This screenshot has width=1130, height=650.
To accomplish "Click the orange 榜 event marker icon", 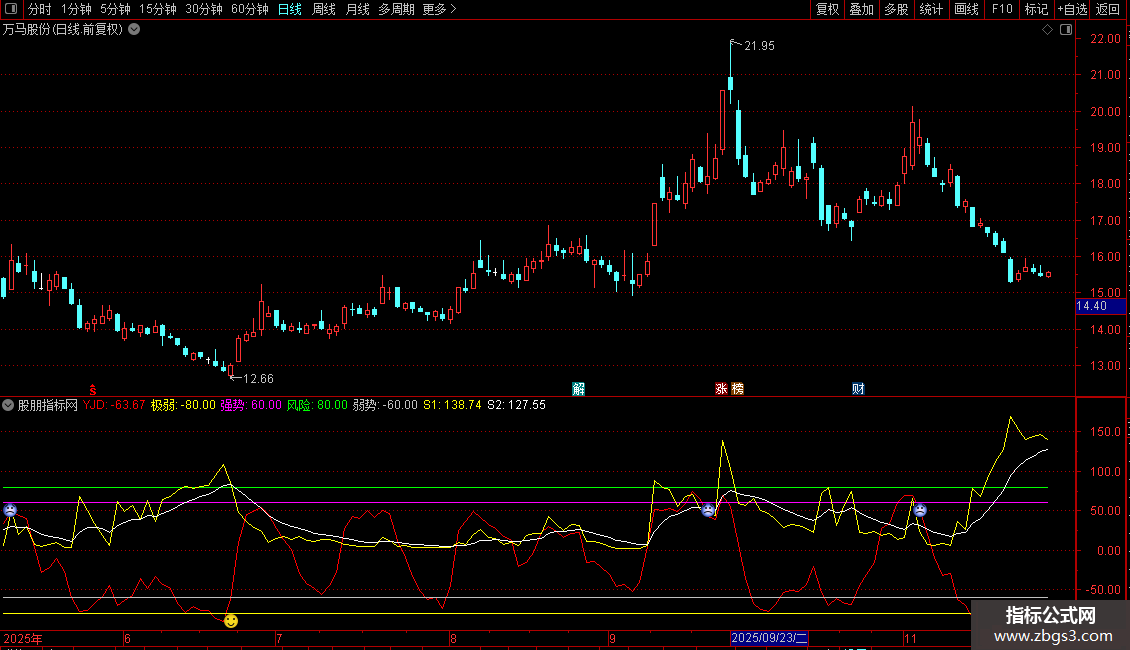I will pos(738,389).
